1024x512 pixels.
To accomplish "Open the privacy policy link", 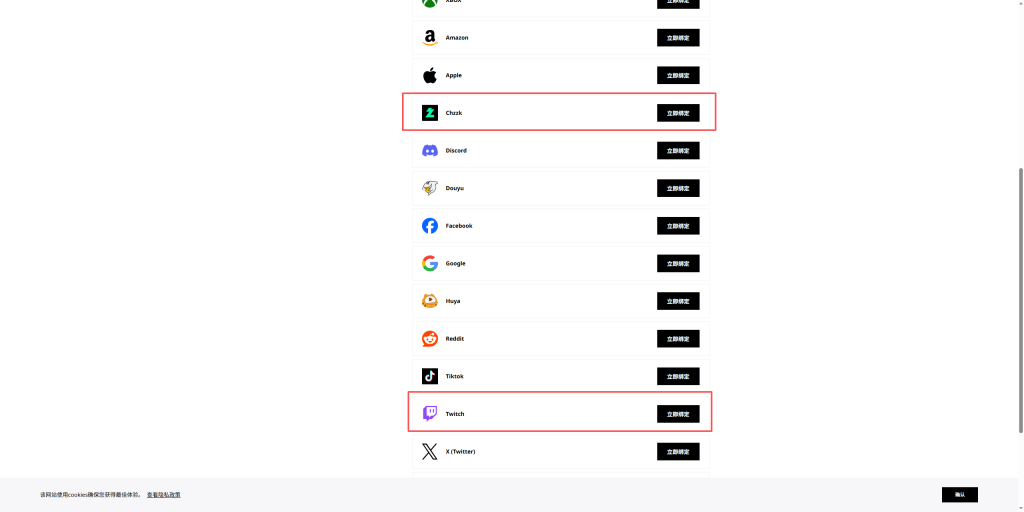I will (x=164, y=495).
